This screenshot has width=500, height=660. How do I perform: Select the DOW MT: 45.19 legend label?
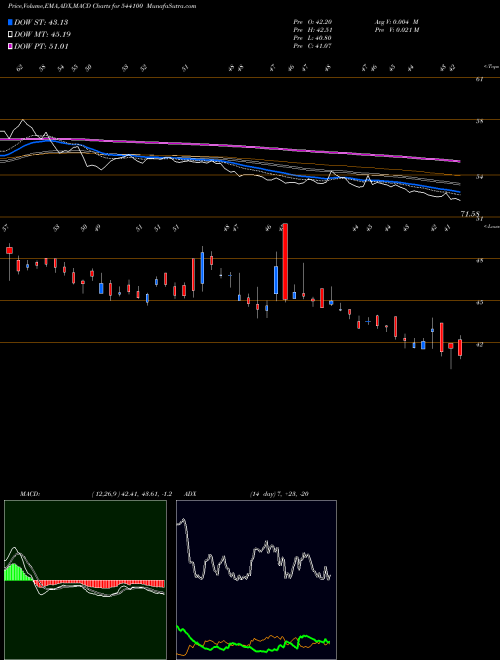[42, 35]
